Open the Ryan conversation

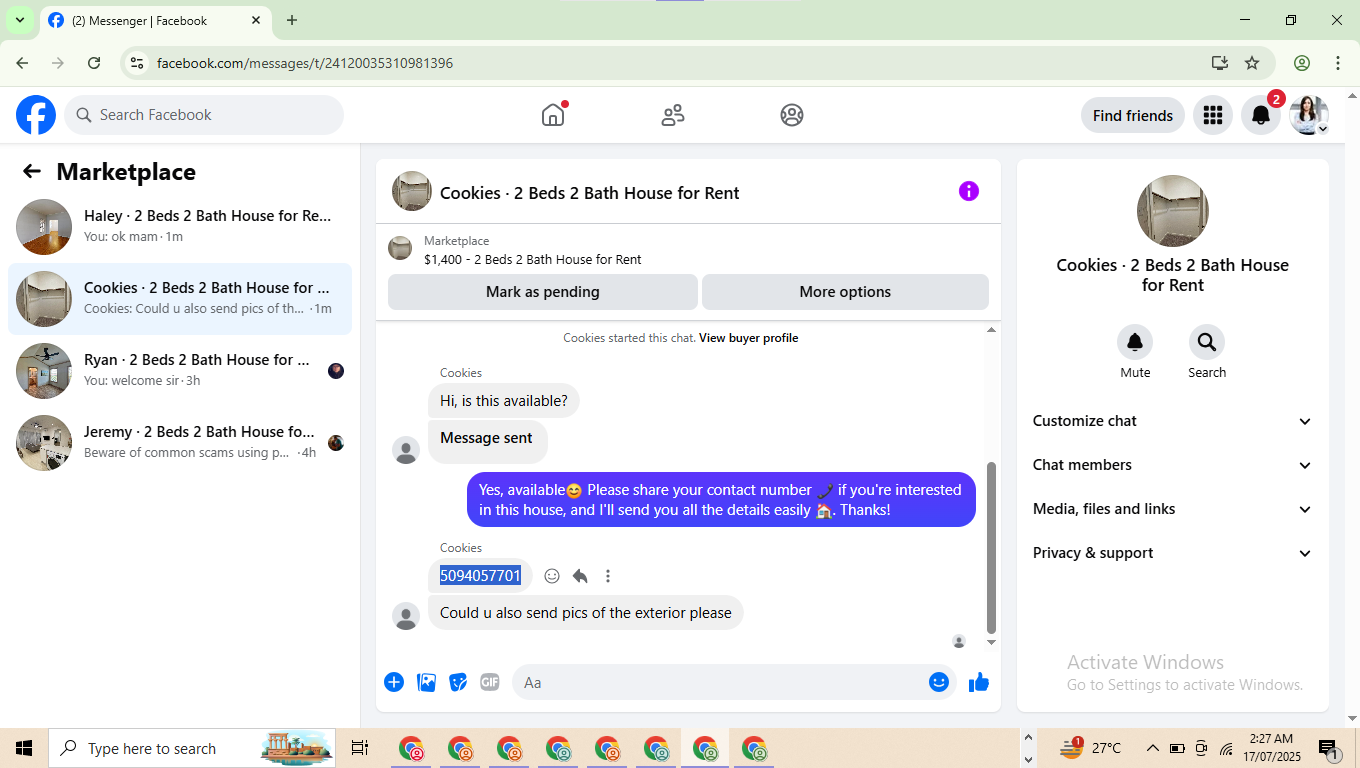pyautogui.click(x=180, y=371)
